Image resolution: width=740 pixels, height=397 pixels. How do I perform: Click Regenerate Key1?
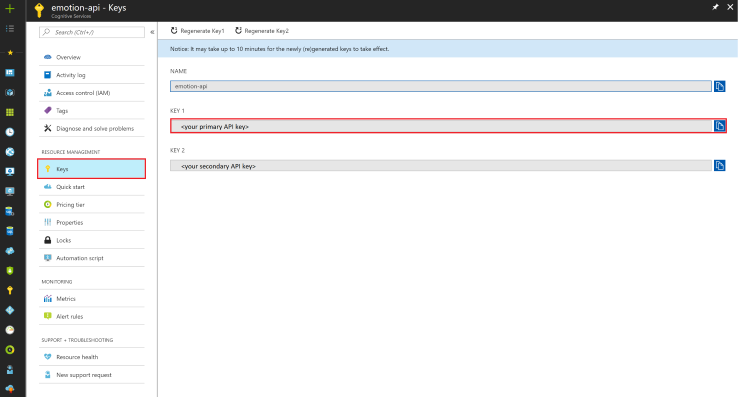coord(197,31)
